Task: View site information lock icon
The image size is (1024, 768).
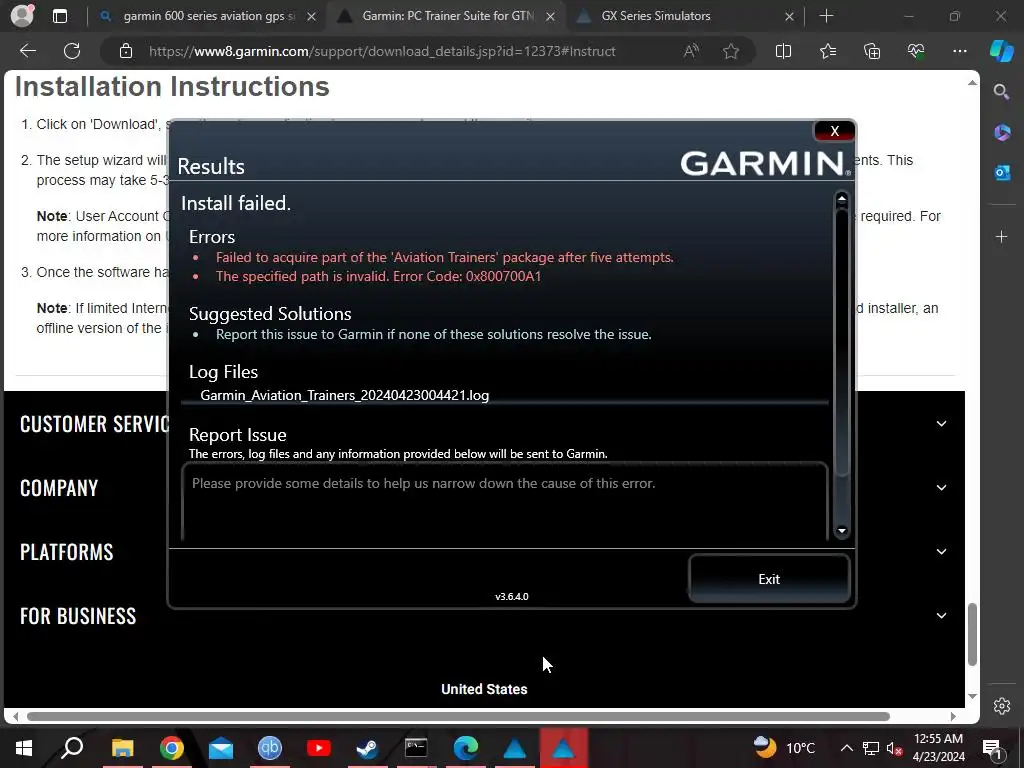Action: point(126,51)
